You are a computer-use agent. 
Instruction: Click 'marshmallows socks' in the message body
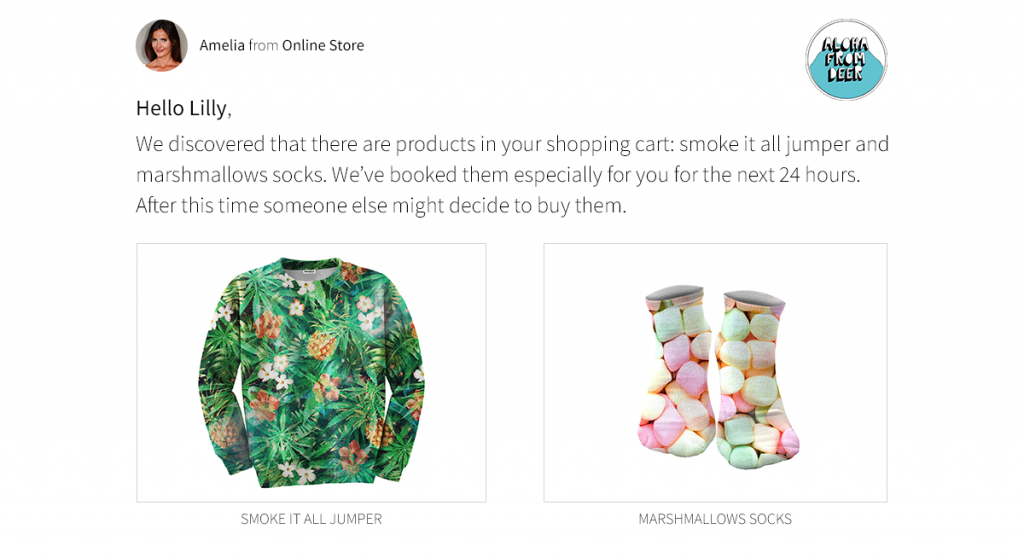[x=231, y=174]
